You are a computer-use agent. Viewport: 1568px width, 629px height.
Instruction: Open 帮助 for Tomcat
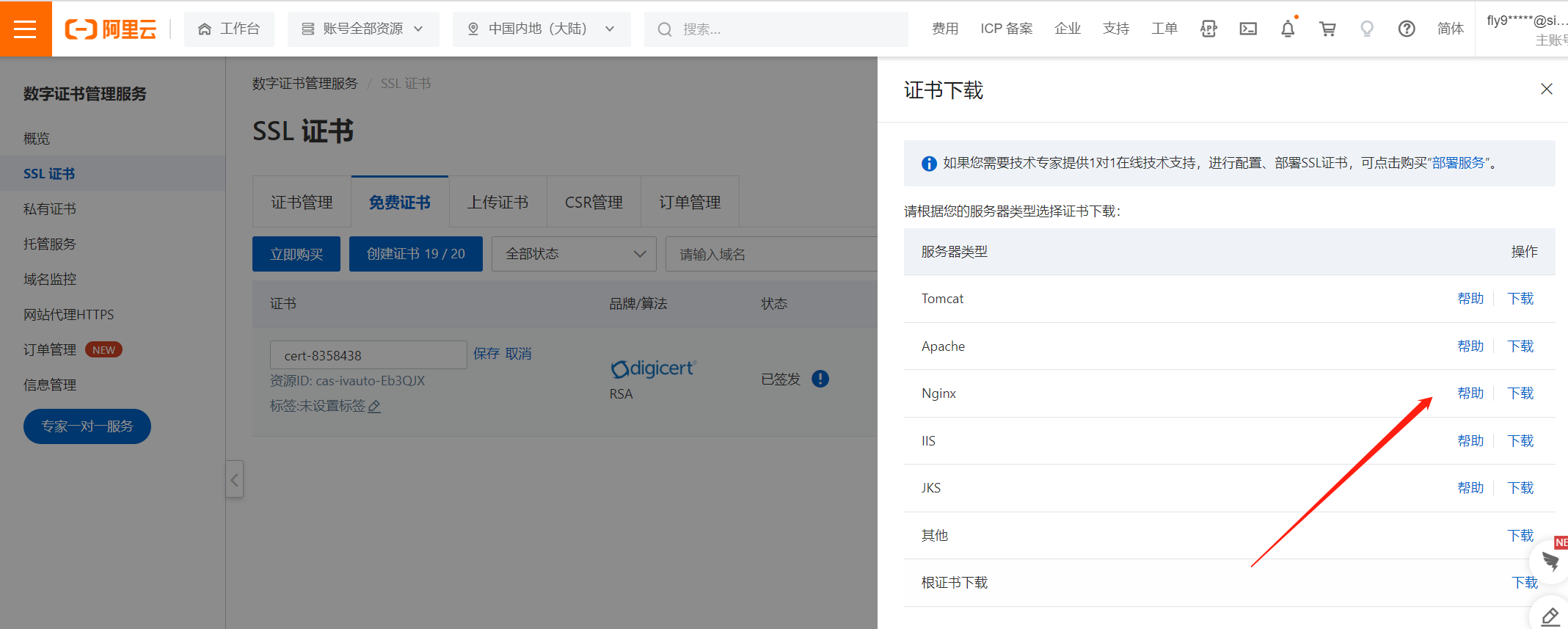tap(1470, 299)
